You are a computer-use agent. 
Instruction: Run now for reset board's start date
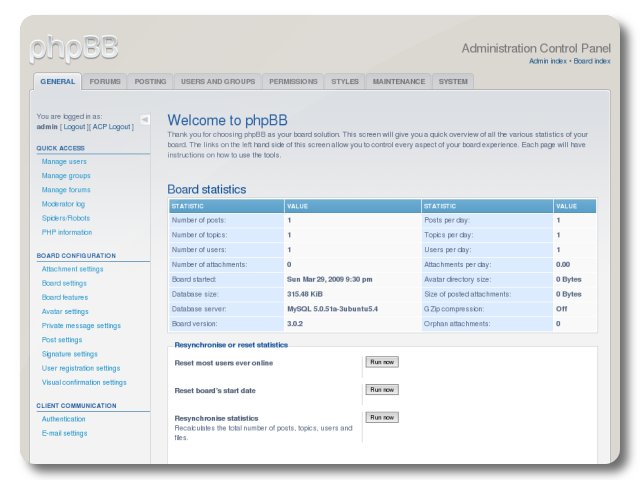coord(381,389)
